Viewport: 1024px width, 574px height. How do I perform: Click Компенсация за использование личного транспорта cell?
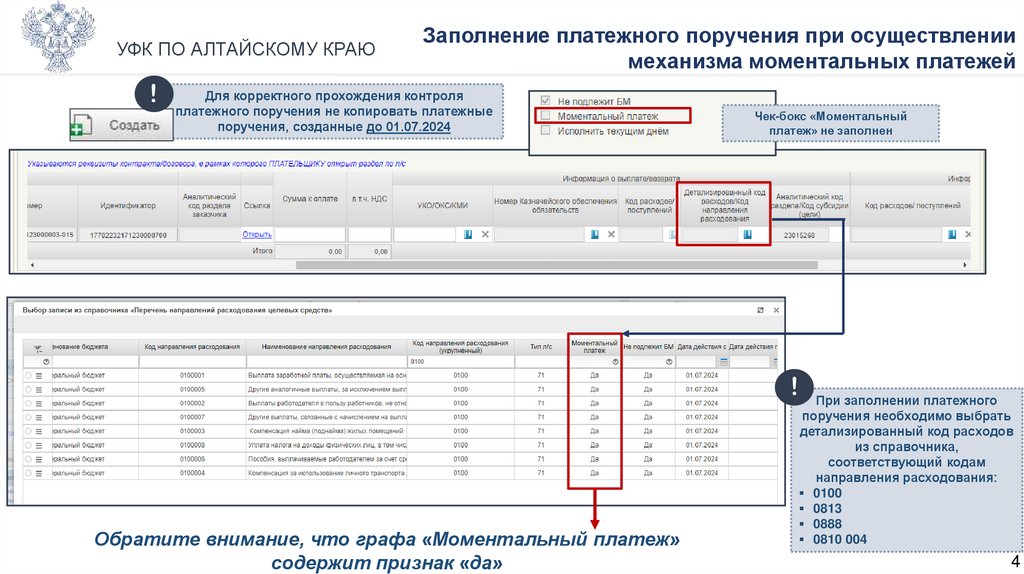pos(327,473)
